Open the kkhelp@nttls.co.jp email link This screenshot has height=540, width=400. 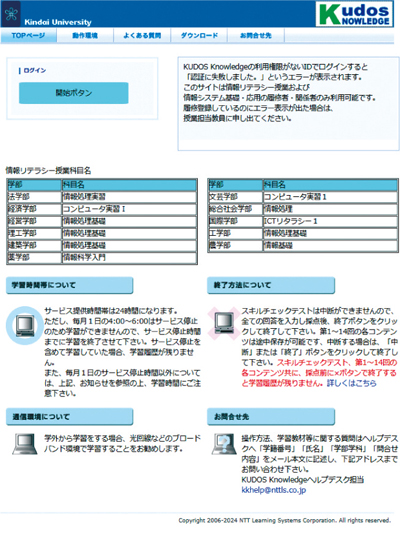pos(274,490)
